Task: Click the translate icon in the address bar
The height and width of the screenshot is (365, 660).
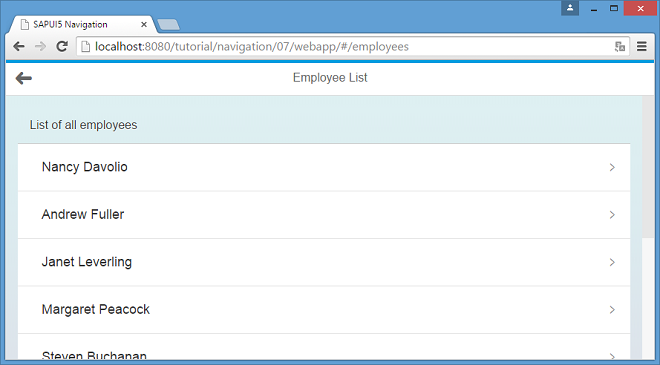Action: [620, 46]
